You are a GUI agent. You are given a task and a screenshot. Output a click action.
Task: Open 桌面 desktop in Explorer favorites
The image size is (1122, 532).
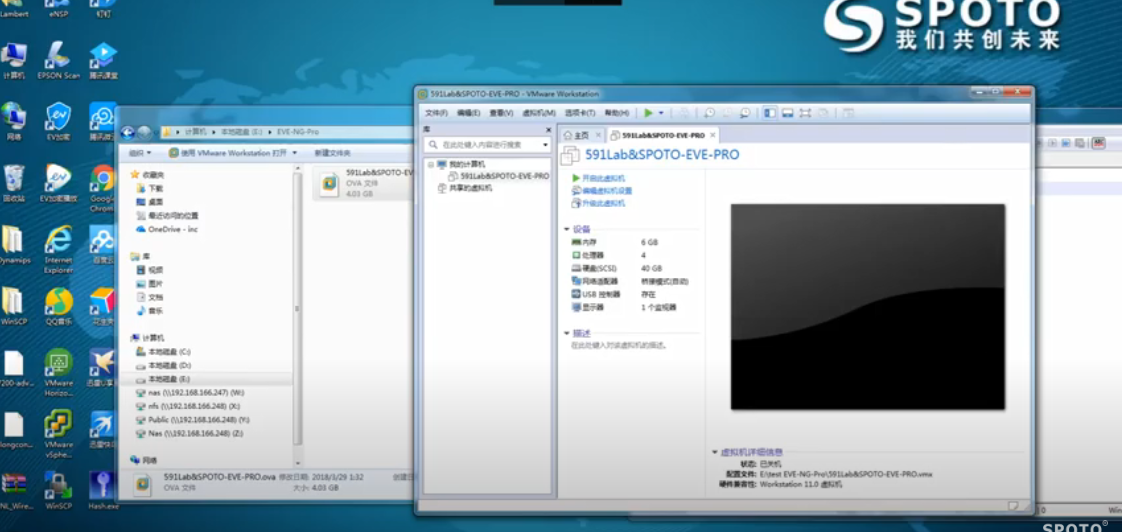pyautogui.click(x=150, y=202)
